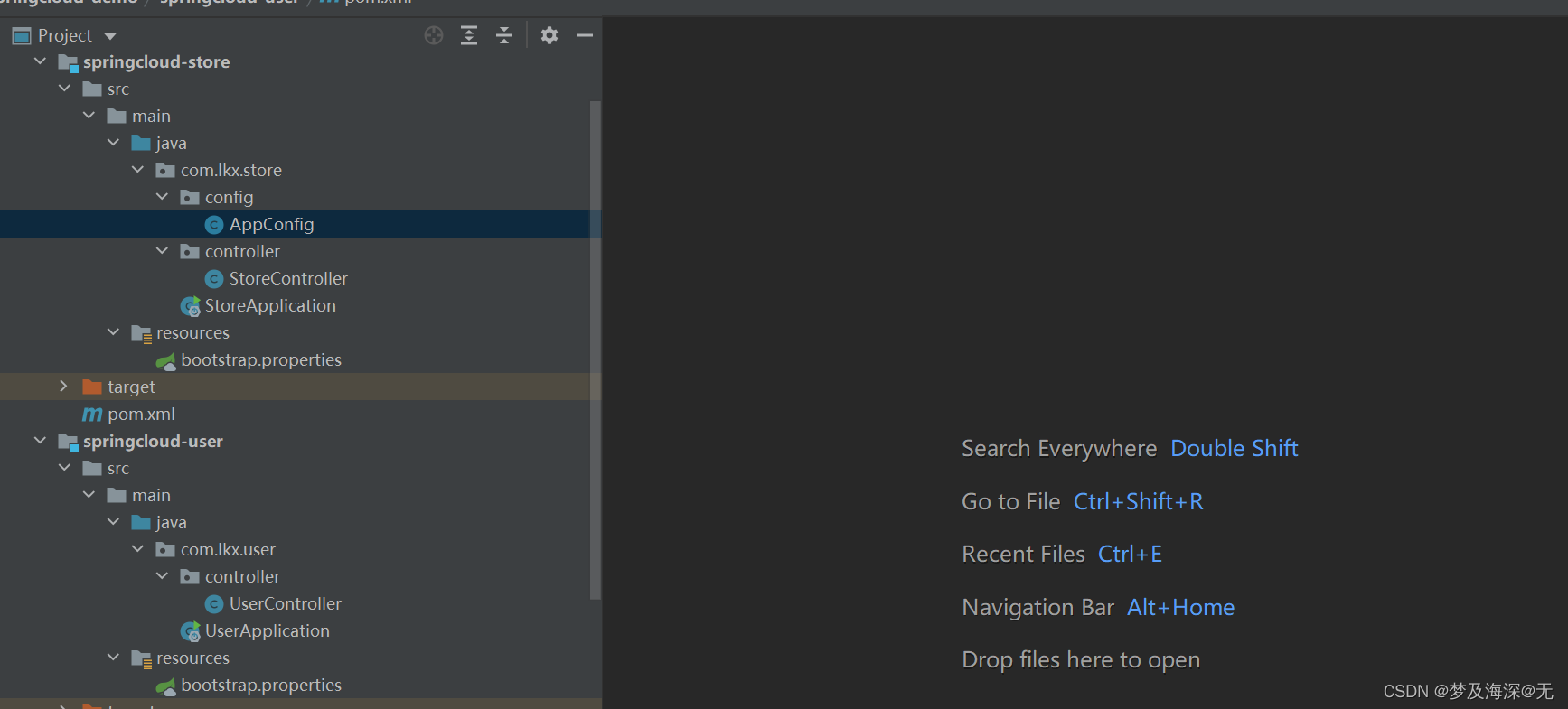Collapse the src folder under springcloud-user
The width and height of the screenshot is (1568, 709).
[x=64, y=468]
